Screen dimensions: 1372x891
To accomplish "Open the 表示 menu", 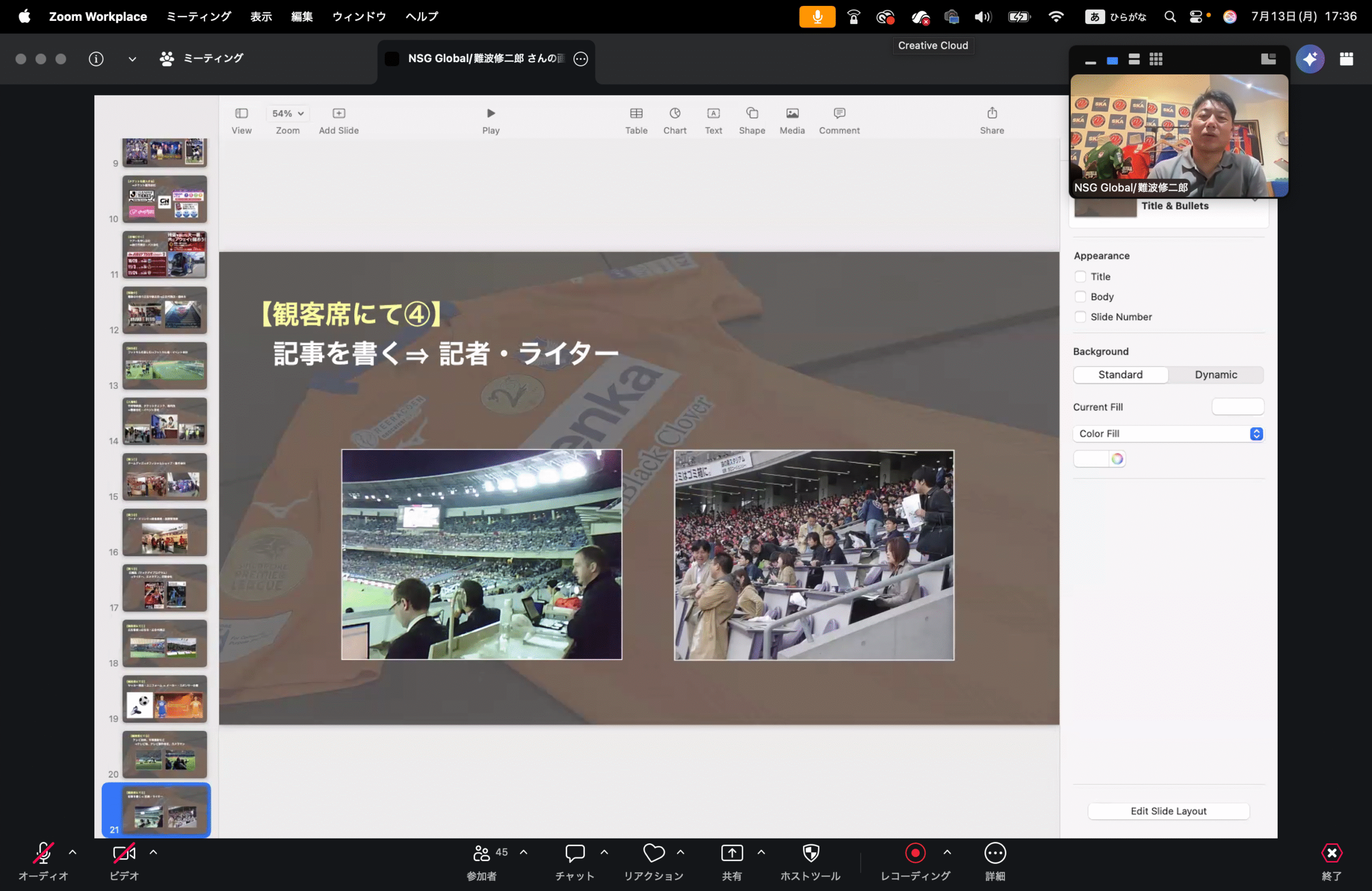I will point(261,17).
